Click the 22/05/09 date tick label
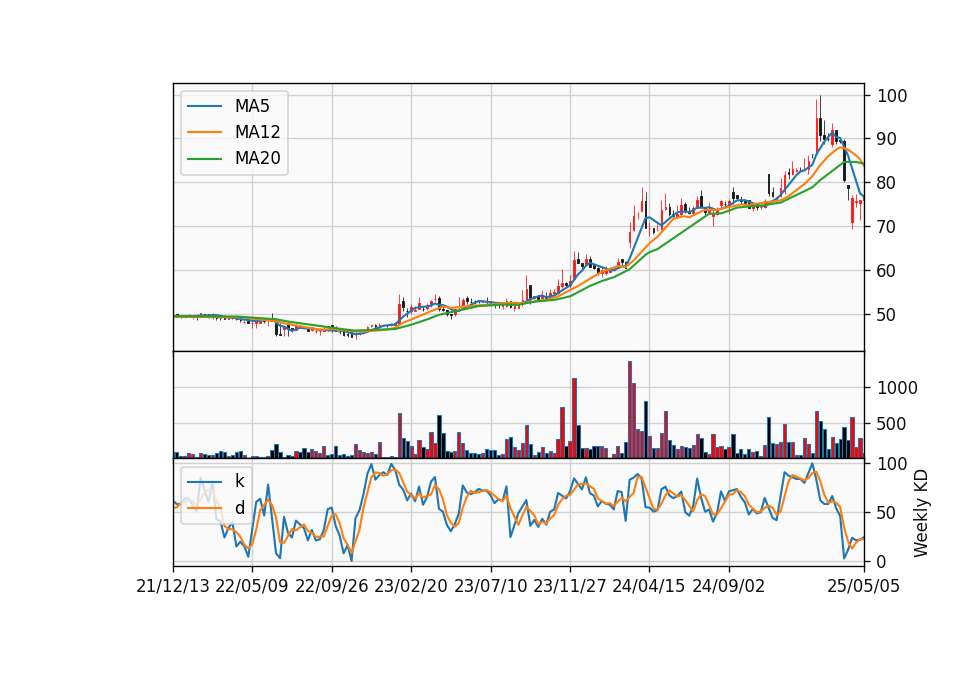Viewport: 960px width, 690px height. point(252,586)
